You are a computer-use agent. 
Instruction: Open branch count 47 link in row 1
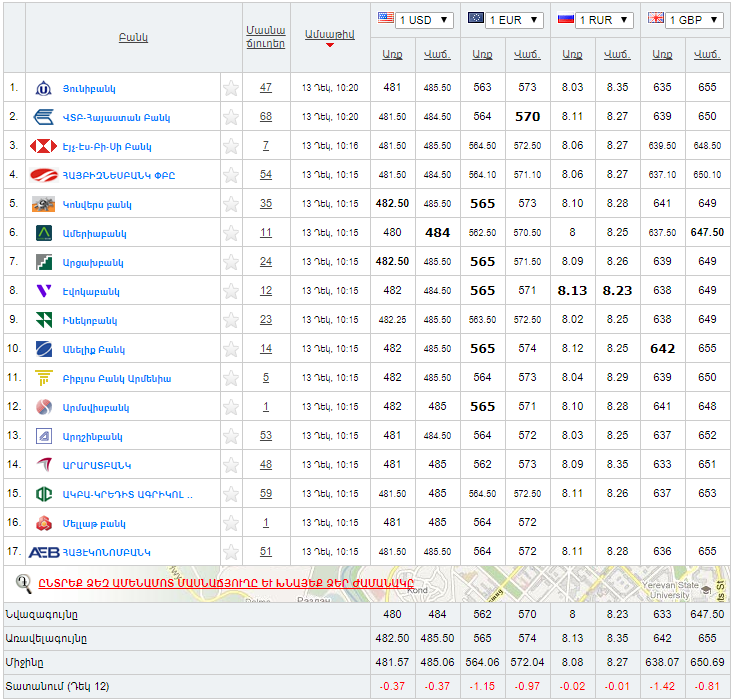(x=266, y=88)
